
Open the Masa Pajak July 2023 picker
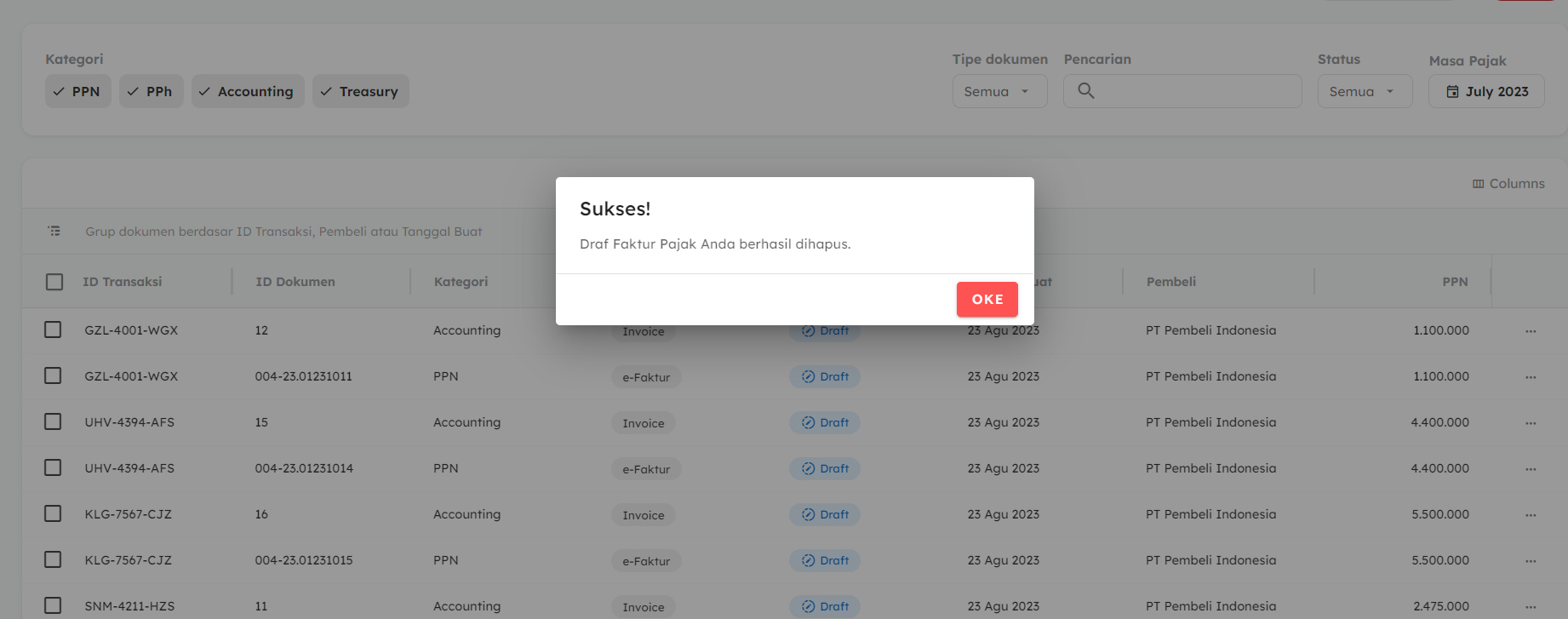(1486, 91)
